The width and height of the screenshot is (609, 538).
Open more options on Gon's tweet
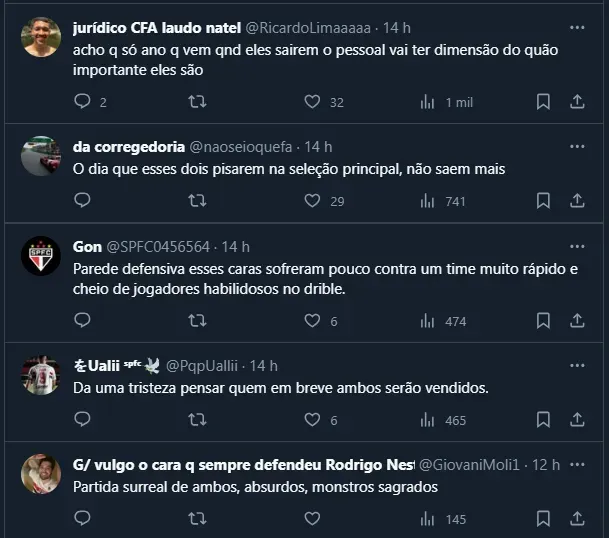click(577, 247)
